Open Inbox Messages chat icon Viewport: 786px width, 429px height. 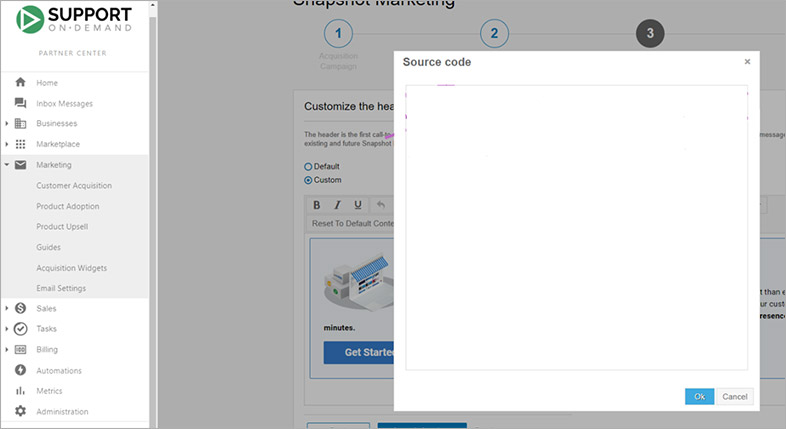click(20, 103)
